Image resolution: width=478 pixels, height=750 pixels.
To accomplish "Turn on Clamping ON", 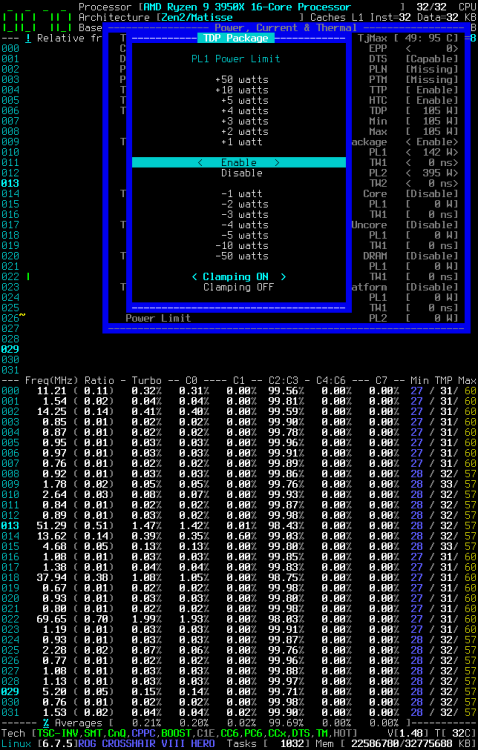I will pos(239,277).
